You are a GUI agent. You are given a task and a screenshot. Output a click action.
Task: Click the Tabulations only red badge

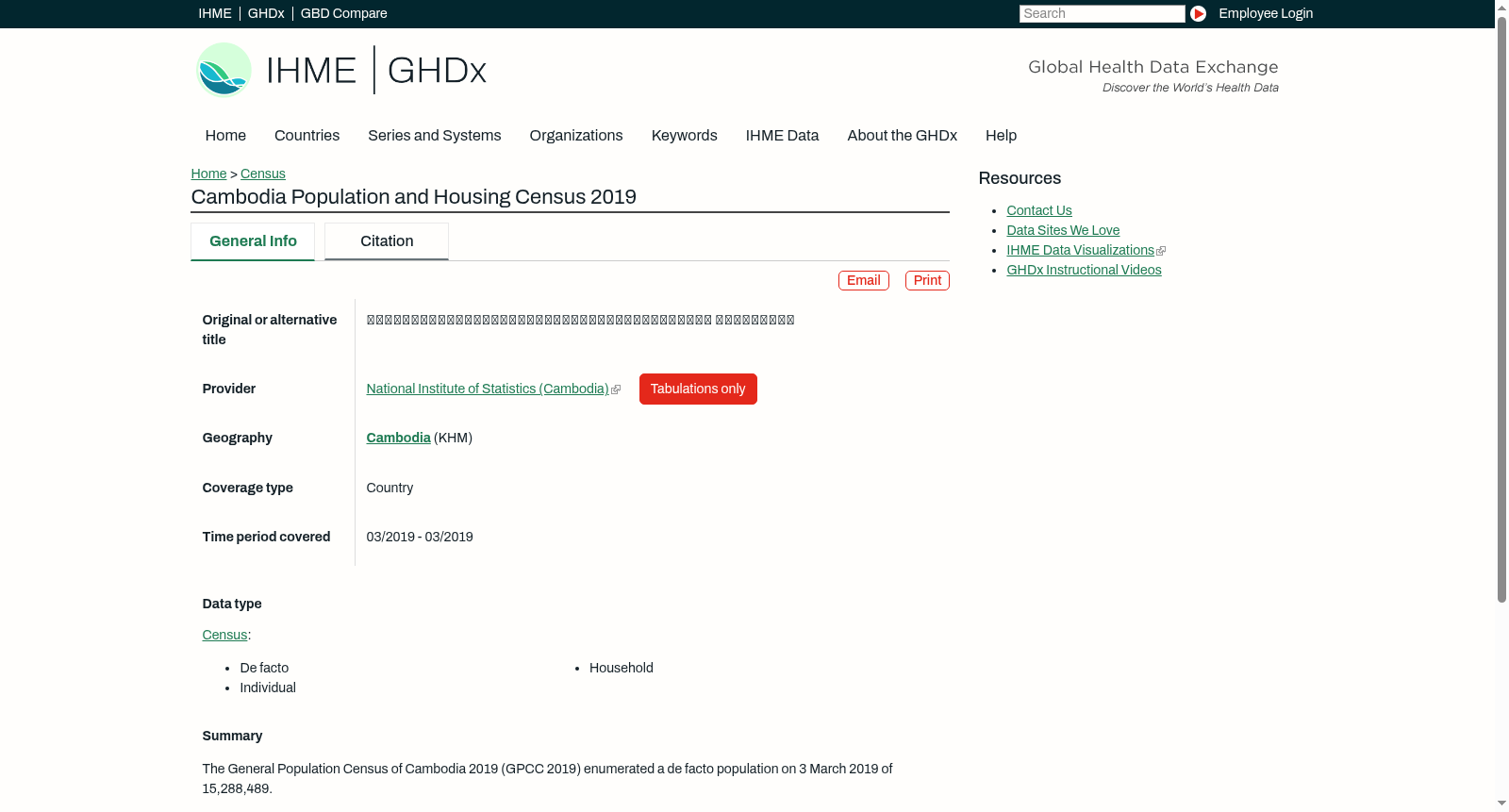[x=698, y=389]
